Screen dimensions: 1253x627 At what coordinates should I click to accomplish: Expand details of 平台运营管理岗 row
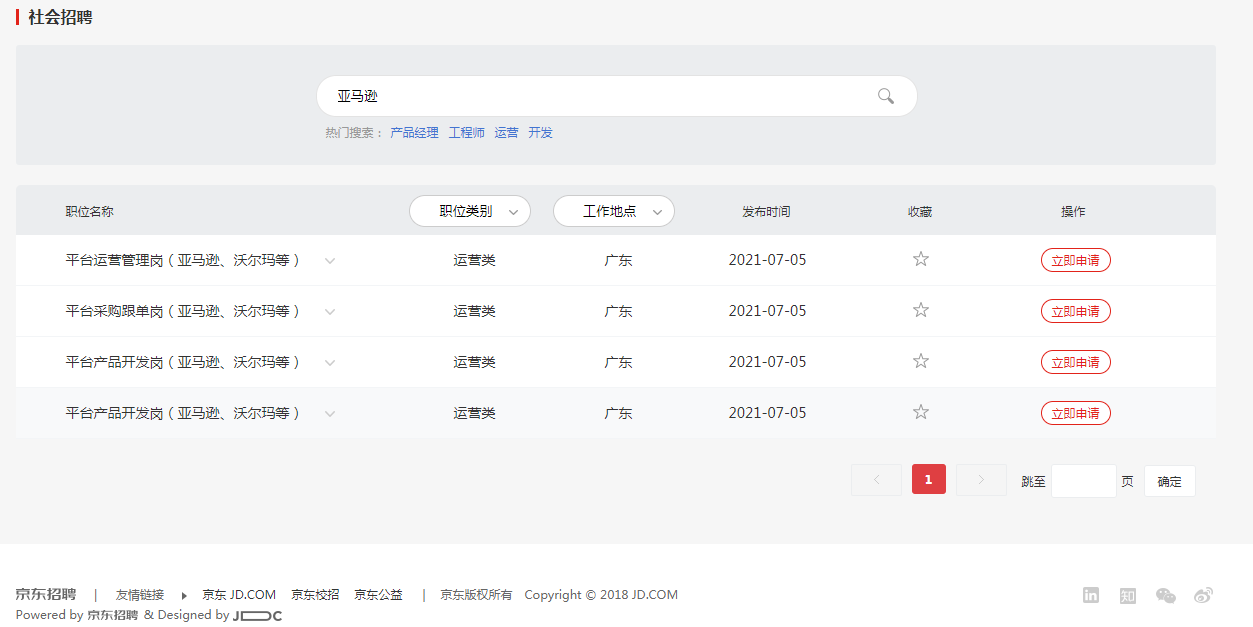coord(330,259)
